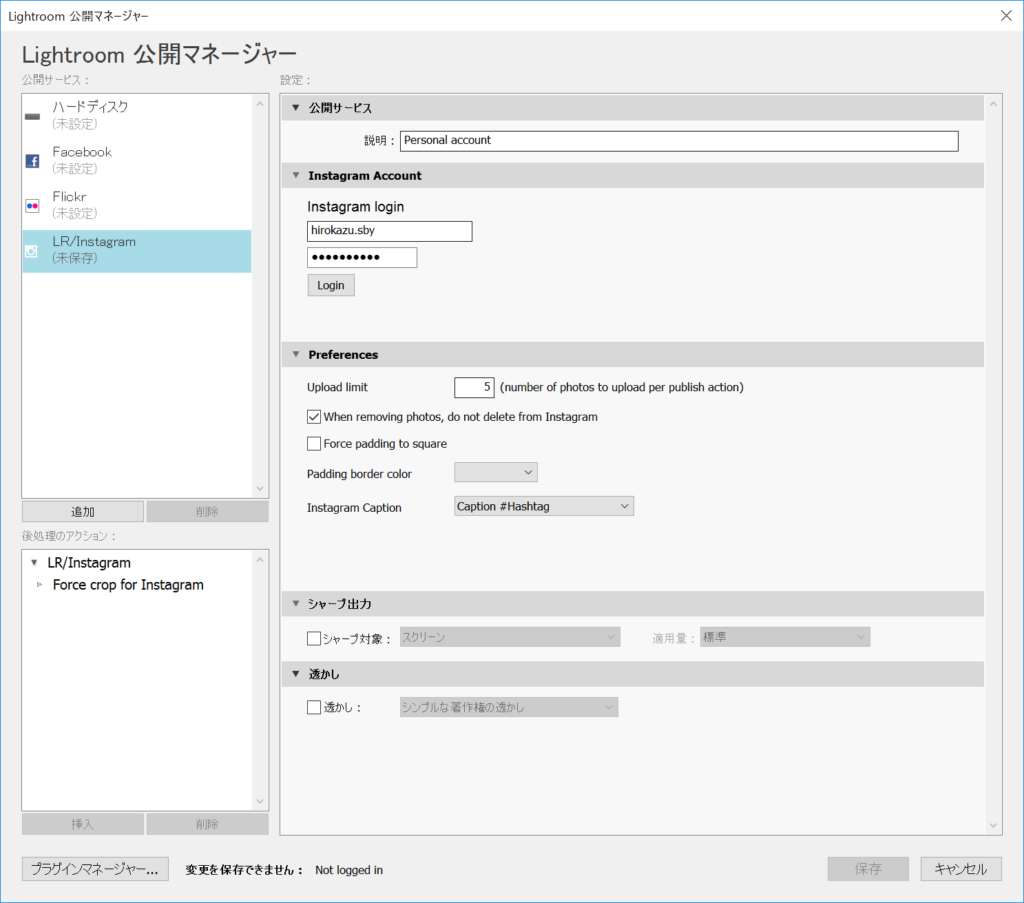This screenshot has width=1024, height=903.
Task: Select the LR/Instagram publish service
Action: click(137, 251)
